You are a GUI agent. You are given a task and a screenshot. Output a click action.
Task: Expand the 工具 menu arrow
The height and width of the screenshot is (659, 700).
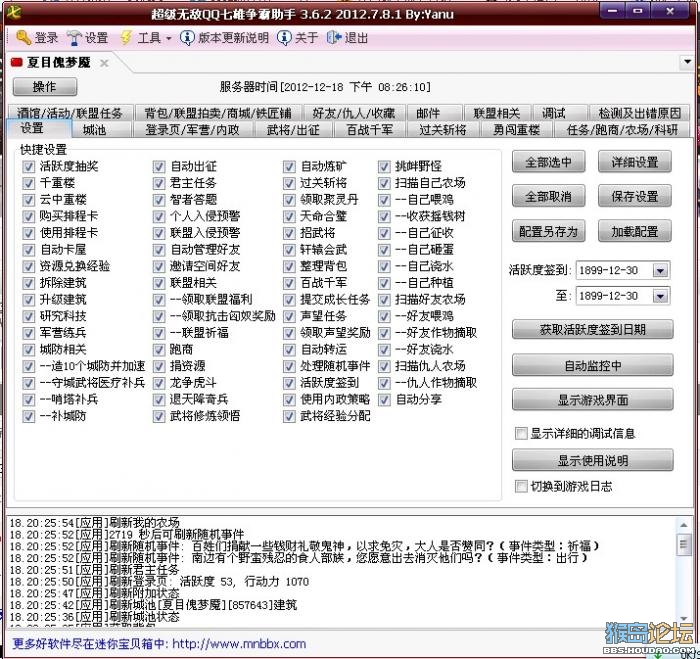(169, 39)
